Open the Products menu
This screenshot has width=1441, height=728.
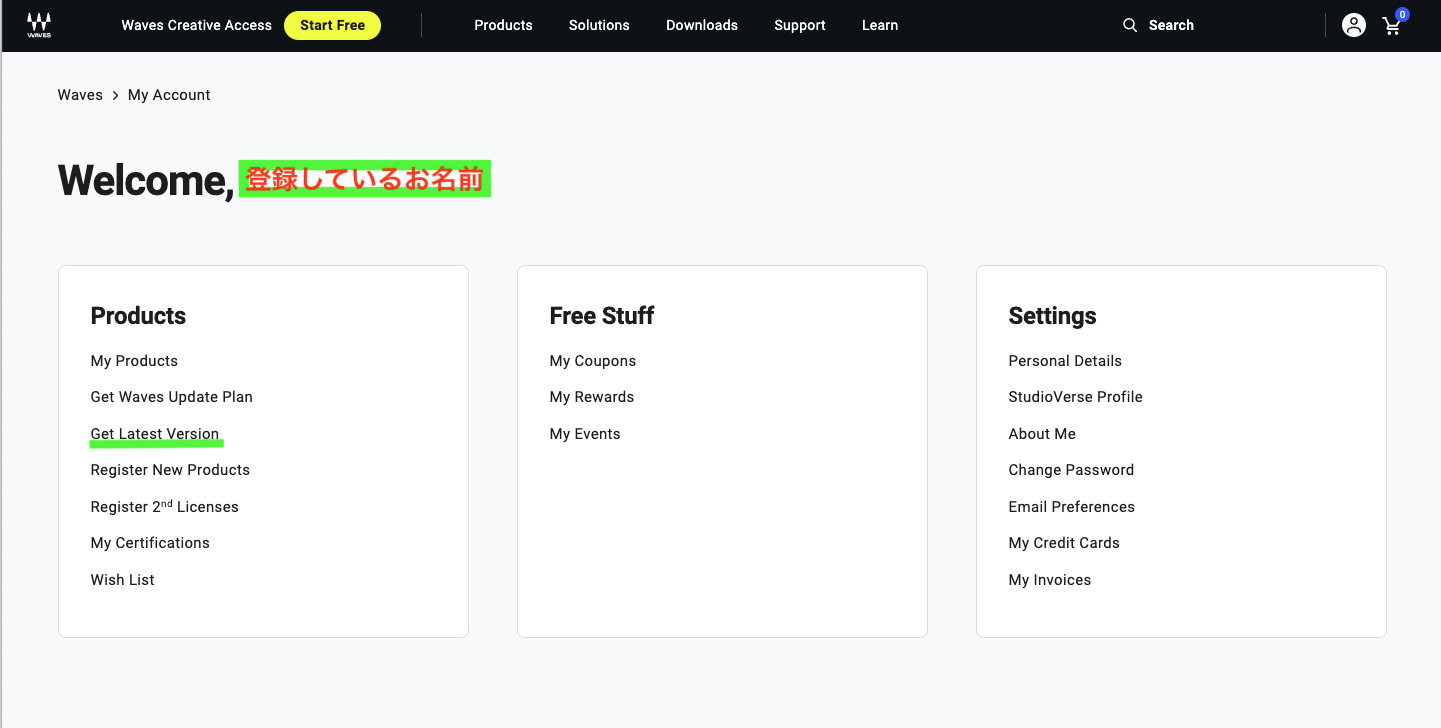click(x=503, y=25)
